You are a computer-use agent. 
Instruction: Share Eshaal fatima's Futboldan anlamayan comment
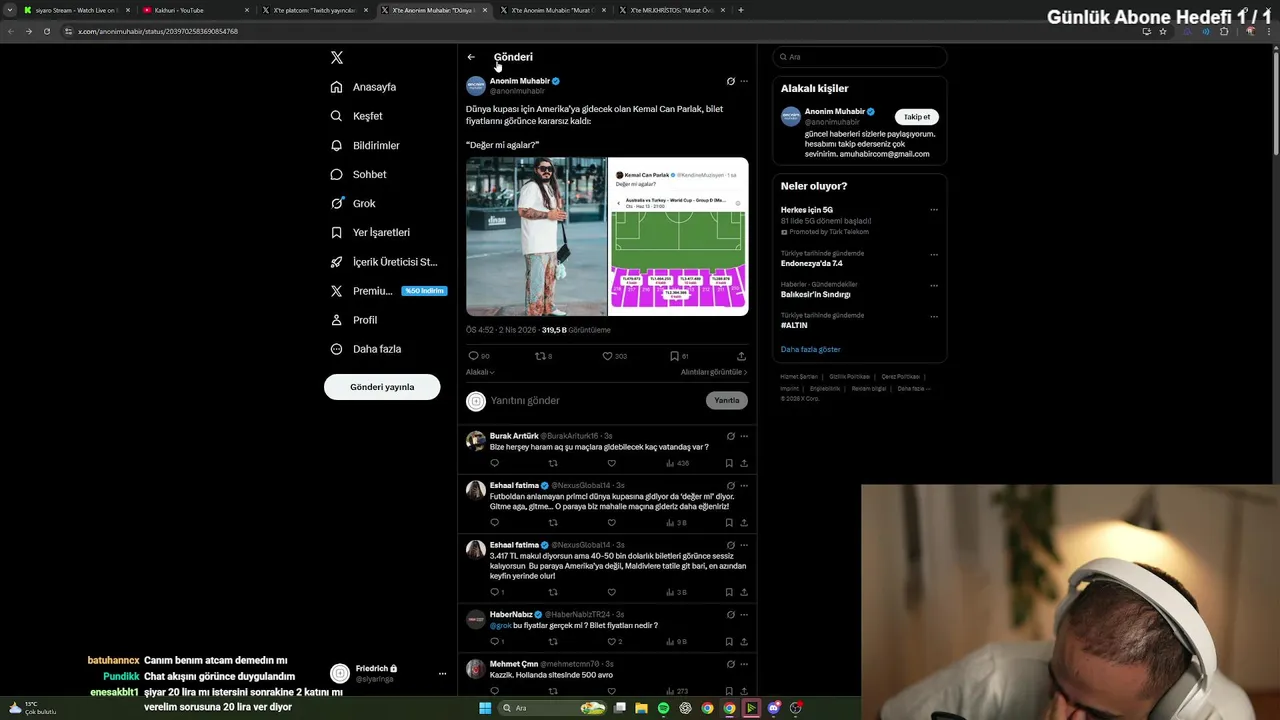744,523
